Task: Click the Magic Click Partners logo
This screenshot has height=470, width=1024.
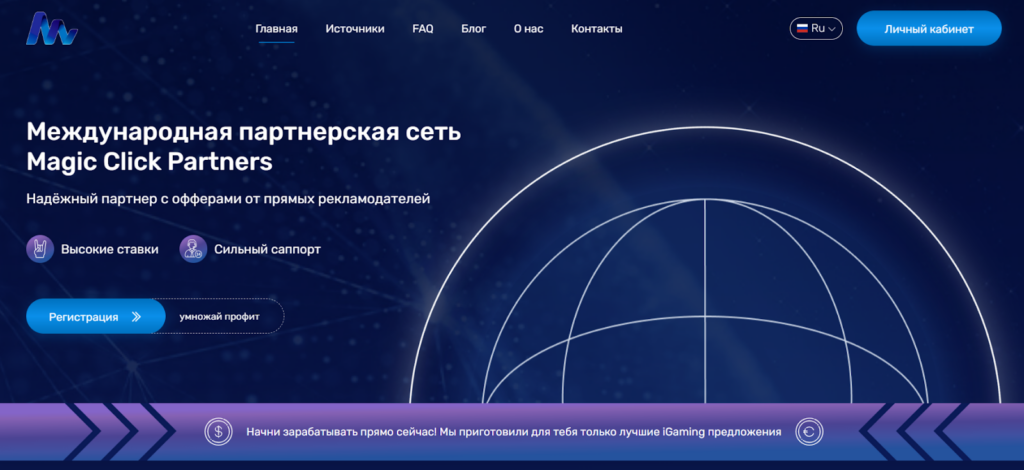Action: click(52, 29)
